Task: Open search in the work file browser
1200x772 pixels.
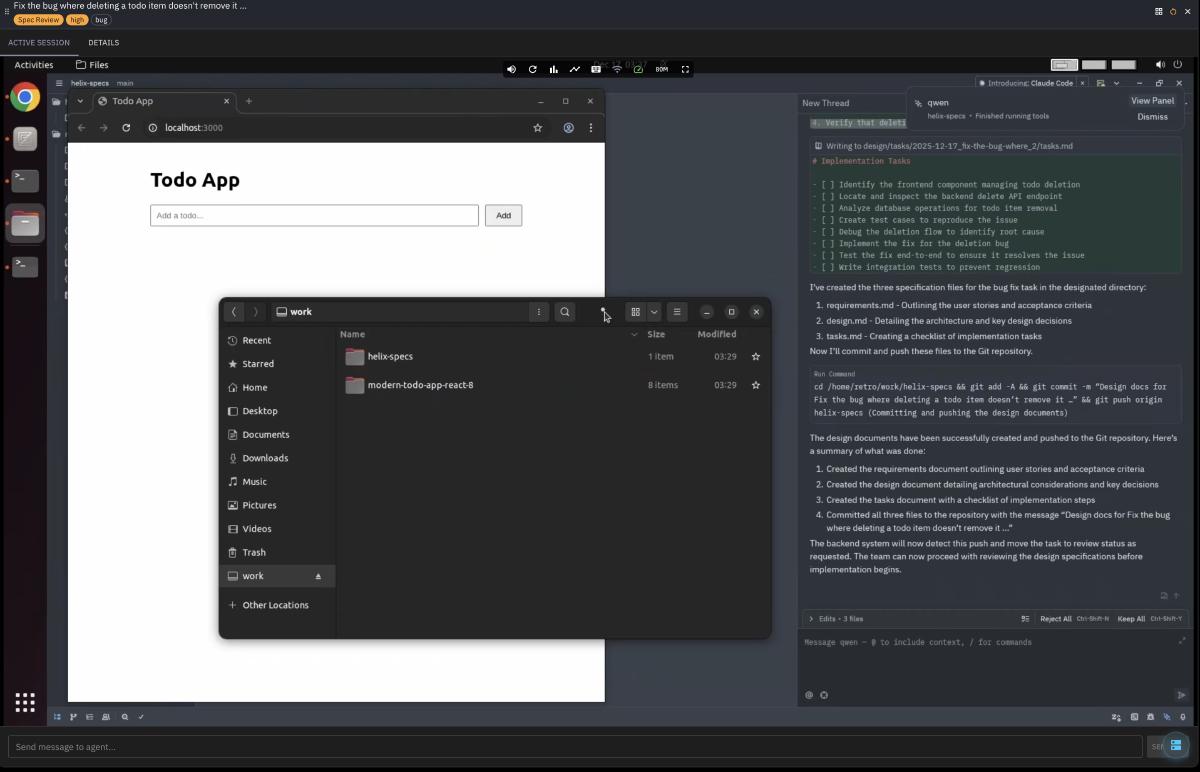Action: 565,312
